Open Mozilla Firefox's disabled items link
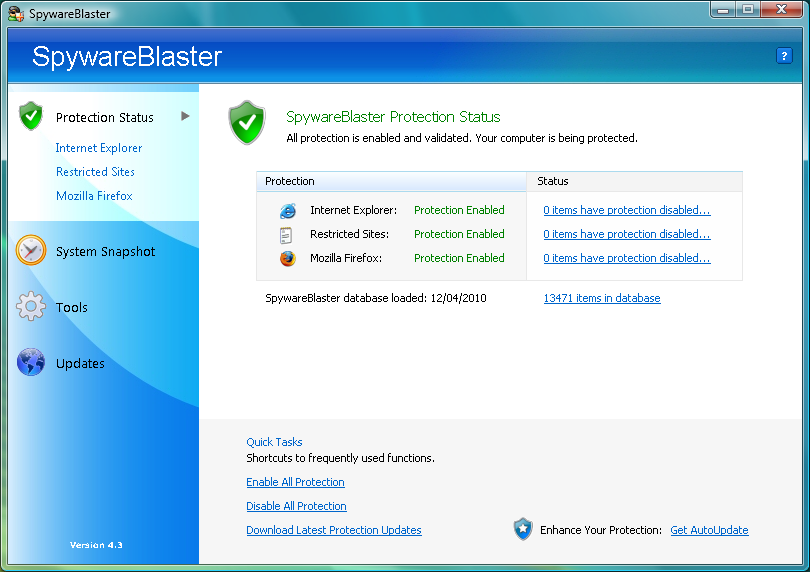810x572 pixels. [627, 258]
